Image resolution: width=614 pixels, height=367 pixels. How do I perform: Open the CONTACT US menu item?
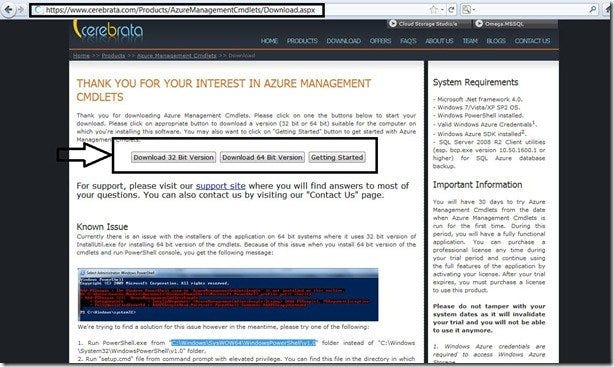[533, 41]
